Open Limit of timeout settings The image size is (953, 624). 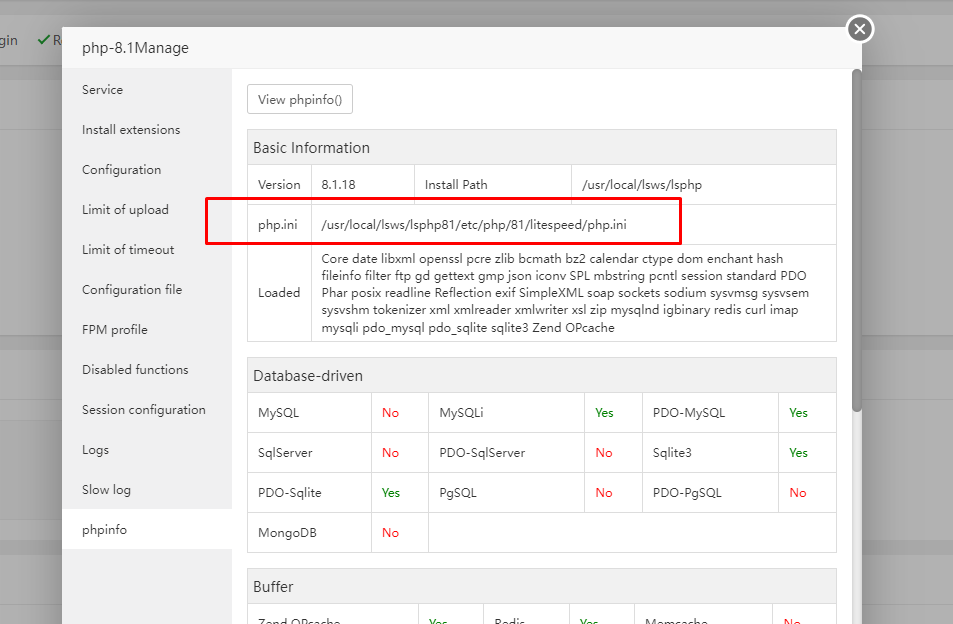click(x=128, y=250)
